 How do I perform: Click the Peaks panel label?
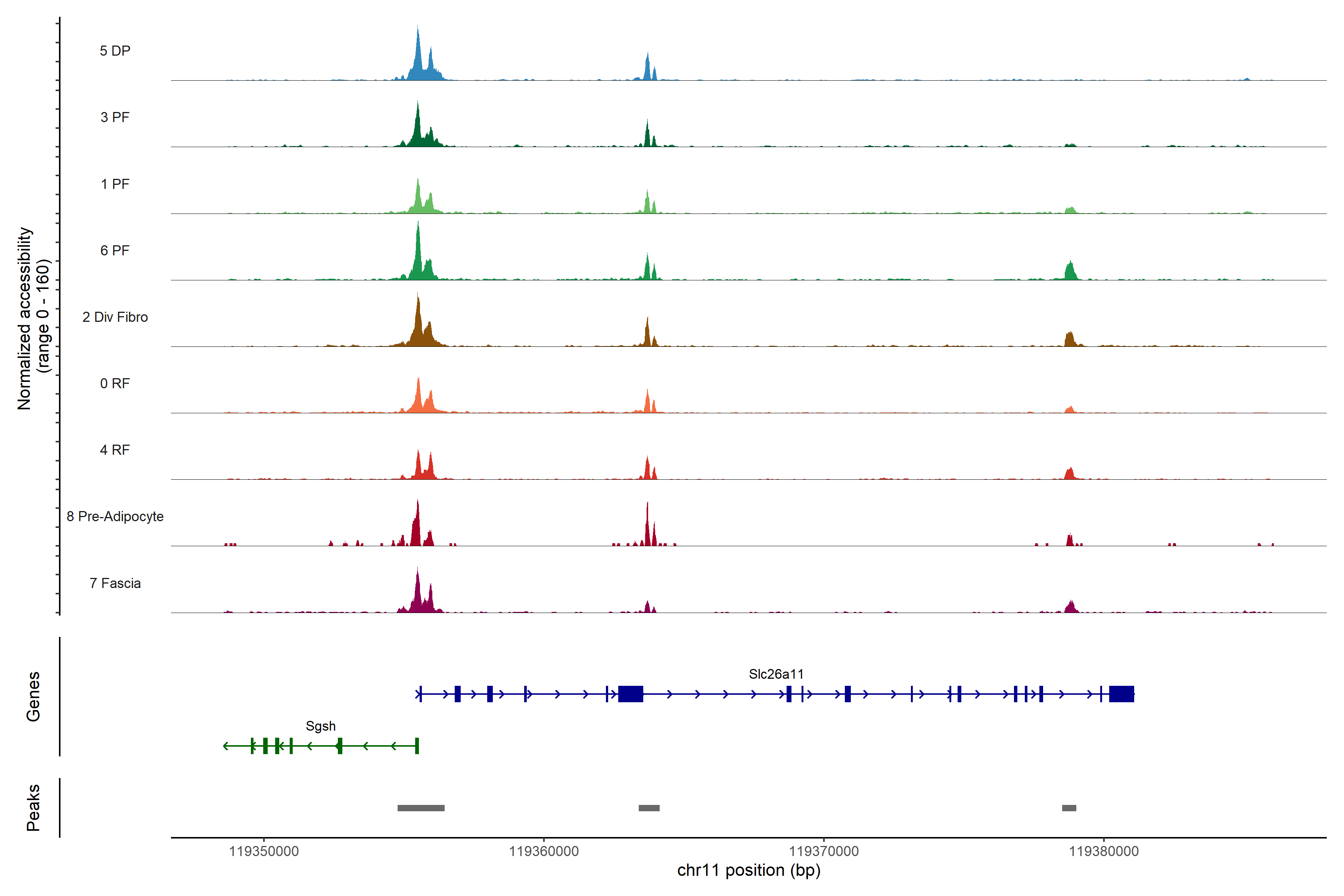pyautogui.click(x=33, y=807)
